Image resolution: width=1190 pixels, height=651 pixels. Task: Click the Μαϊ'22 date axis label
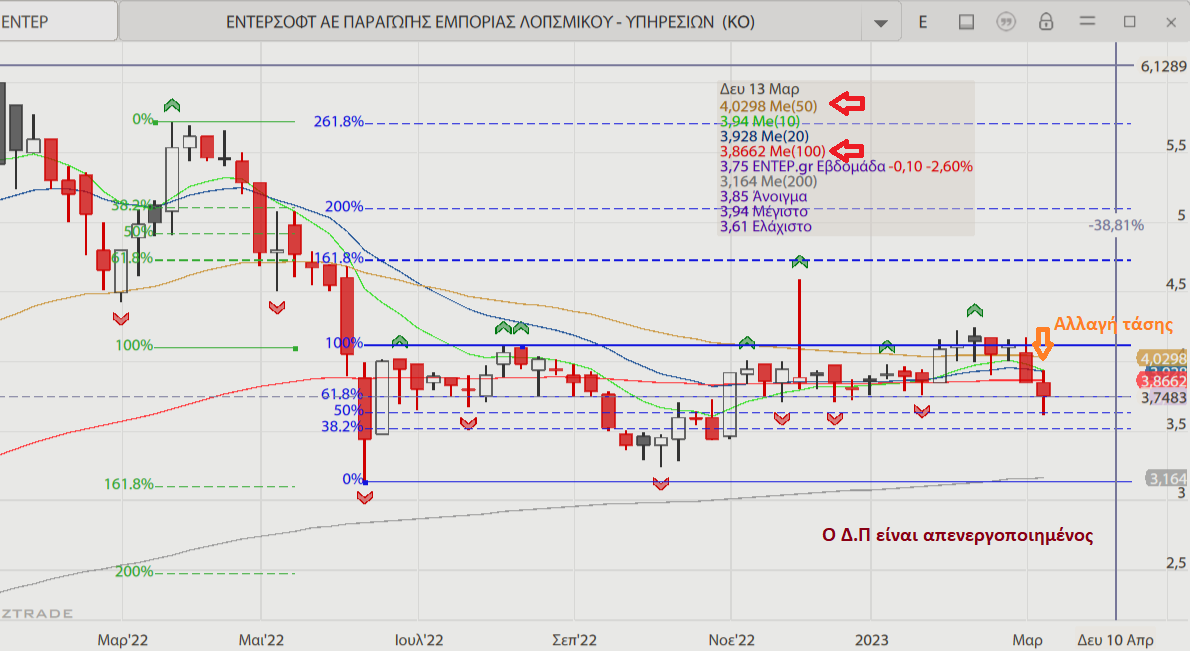click(261, 640)
